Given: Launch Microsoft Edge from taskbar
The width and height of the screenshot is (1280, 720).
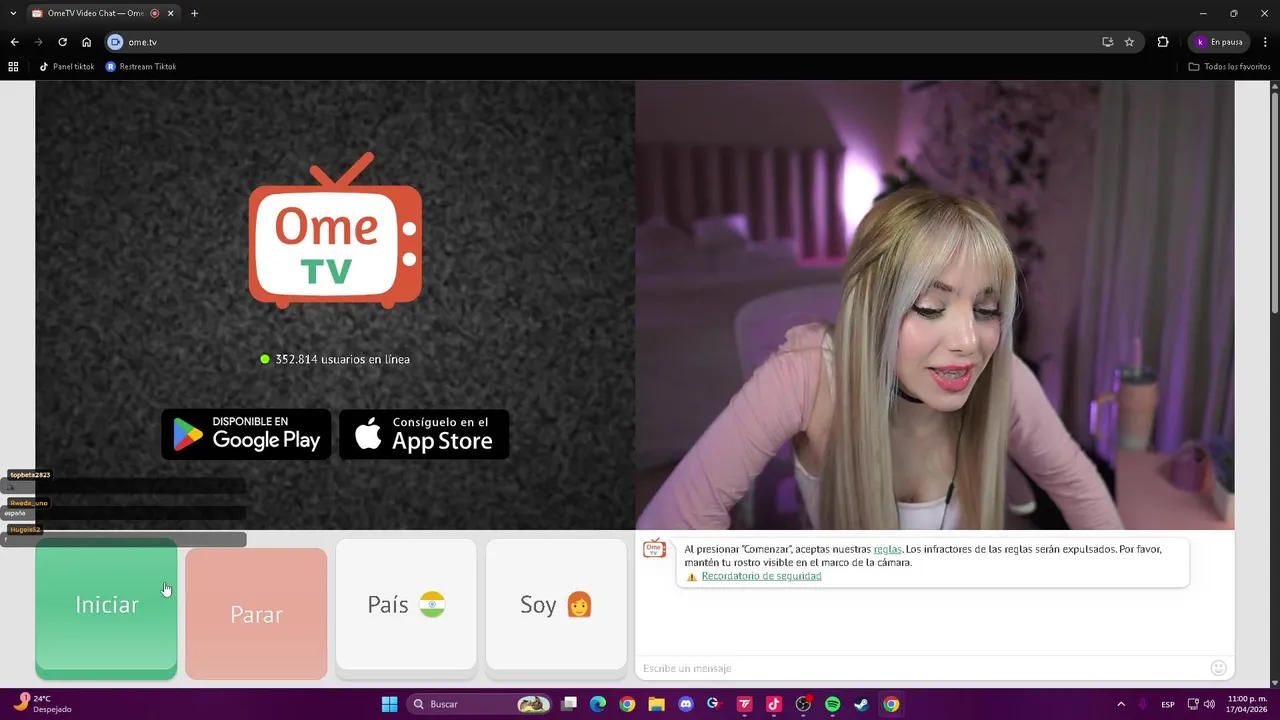Looking at the screenshot, I should coord(598,704).
